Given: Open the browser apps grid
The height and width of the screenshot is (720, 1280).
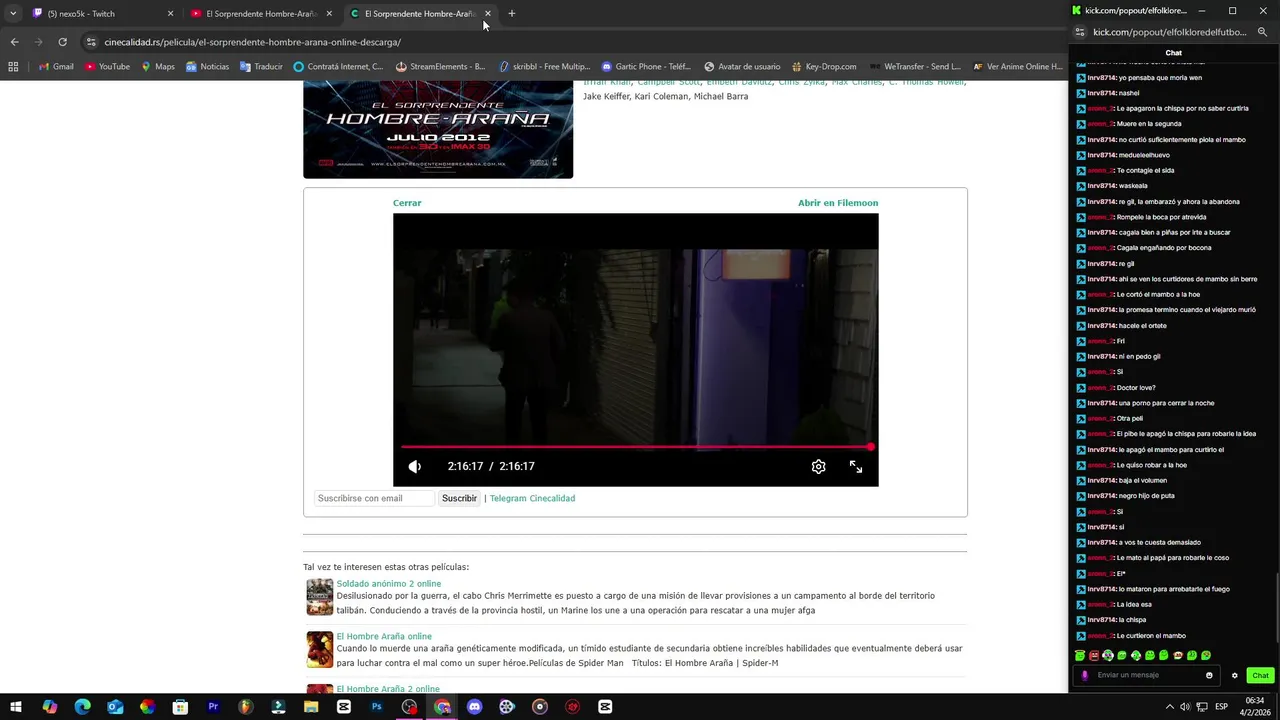Looking at the screenshot, I should (13, 67).
